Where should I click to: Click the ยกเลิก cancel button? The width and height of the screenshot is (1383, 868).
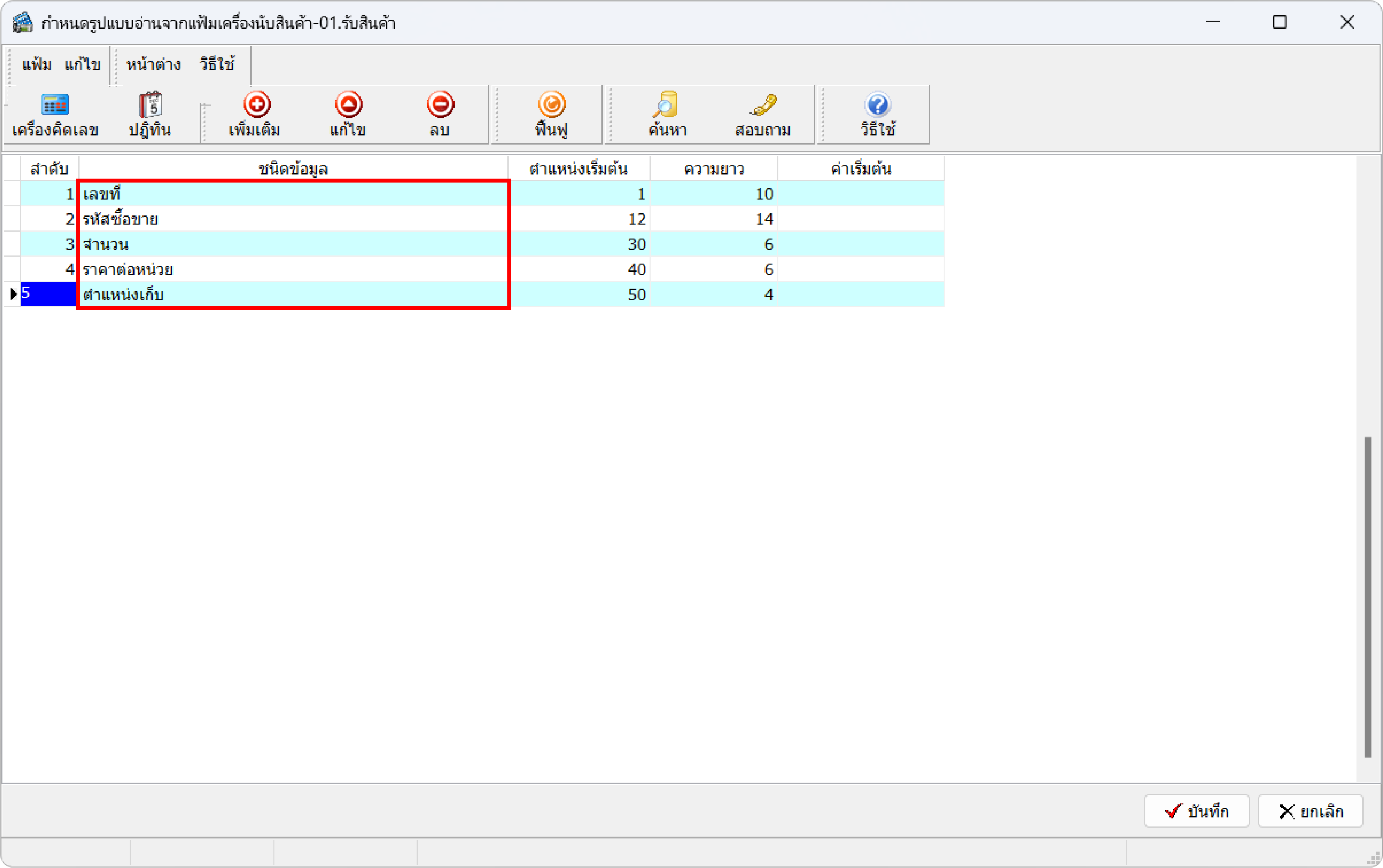[1311, 811]
